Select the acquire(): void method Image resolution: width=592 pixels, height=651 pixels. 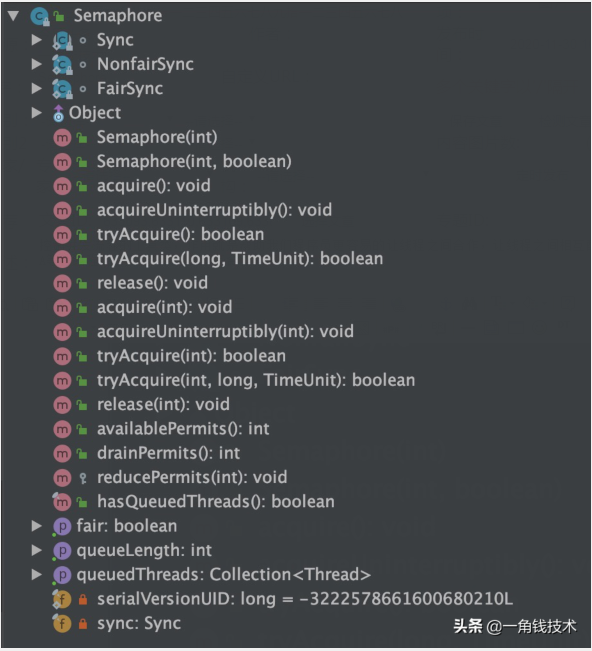pos(154,186)
